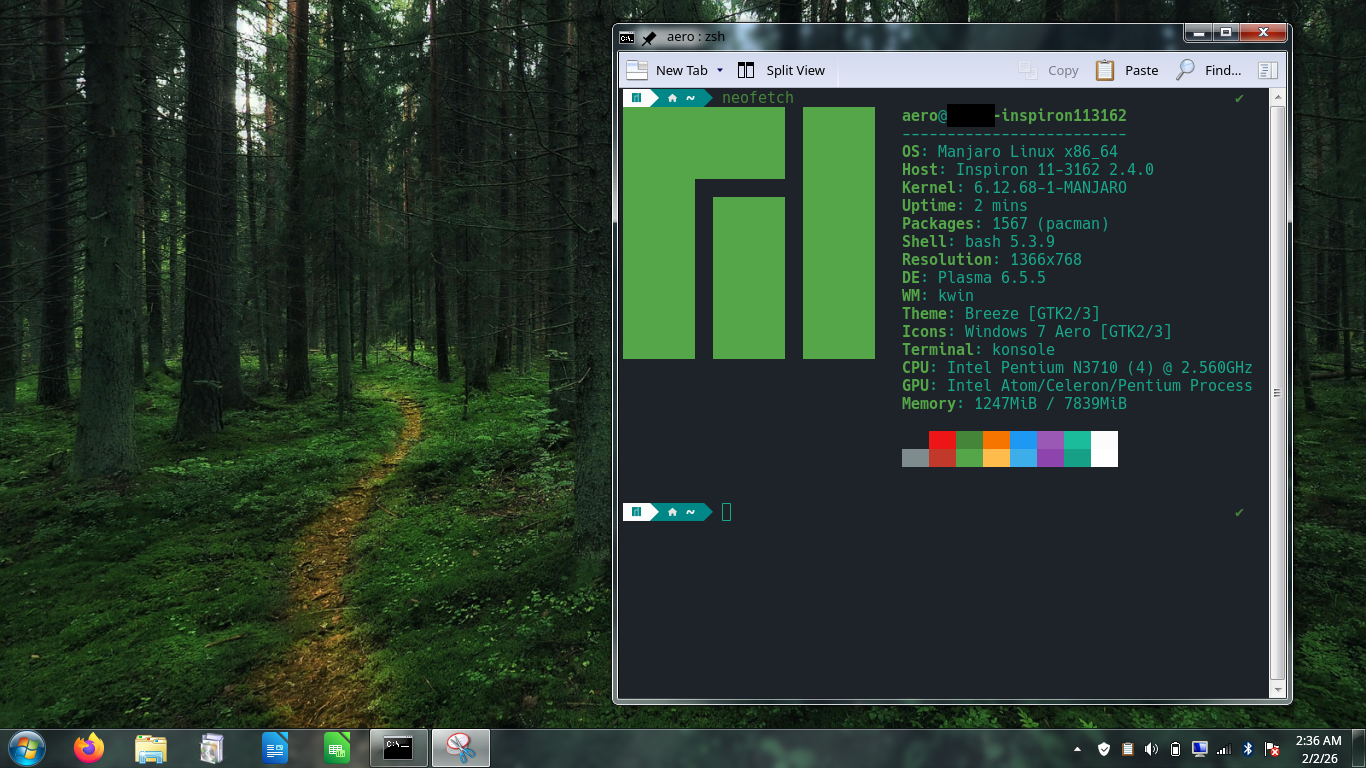Click the Copy toolbar button
This screenshot has height=768, width=1366.
[x=1048, y=70]
